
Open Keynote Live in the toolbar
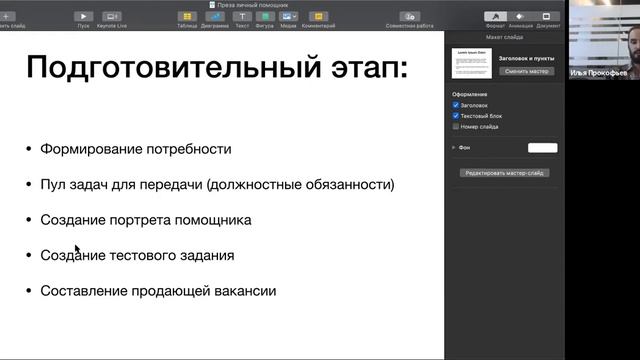pos(111,16)
